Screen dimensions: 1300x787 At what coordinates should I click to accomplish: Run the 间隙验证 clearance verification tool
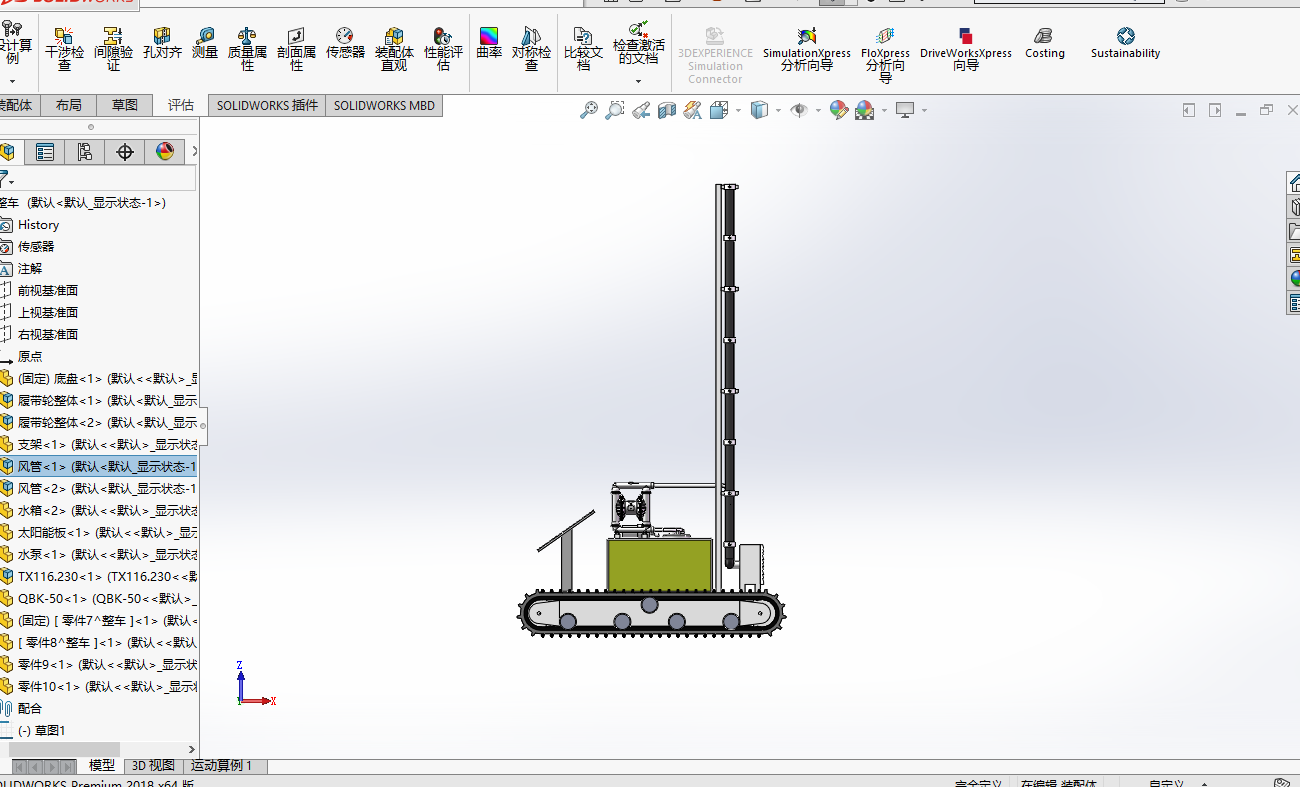click(113, 49)
